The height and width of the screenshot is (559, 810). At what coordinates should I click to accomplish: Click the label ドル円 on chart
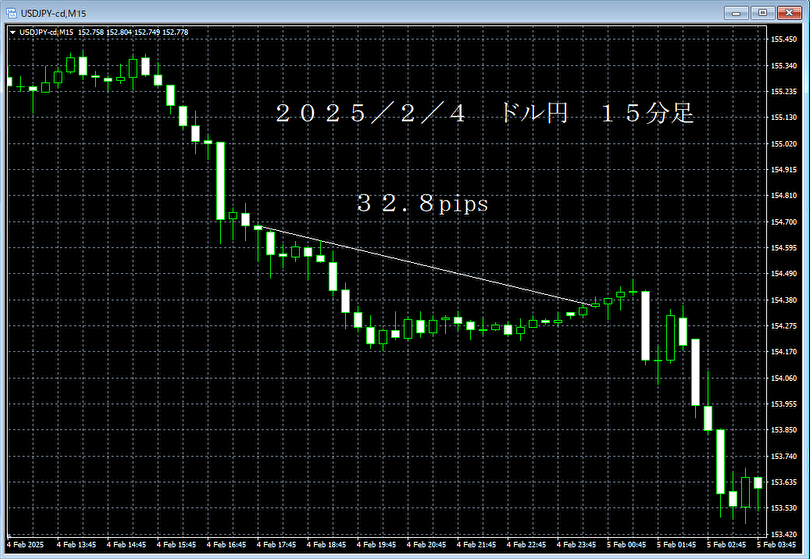[534, 113]
